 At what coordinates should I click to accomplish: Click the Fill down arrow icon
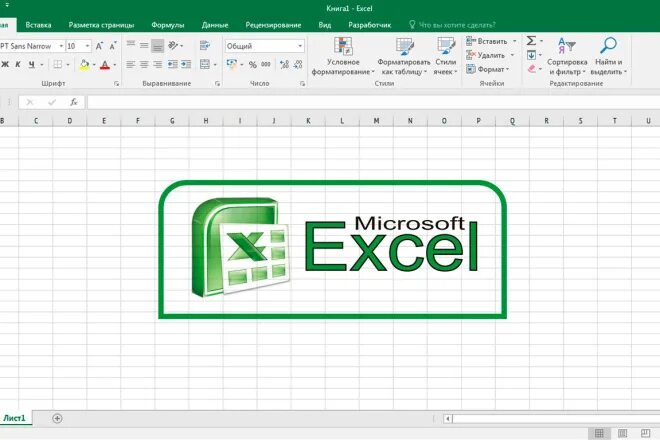point(531,55)
